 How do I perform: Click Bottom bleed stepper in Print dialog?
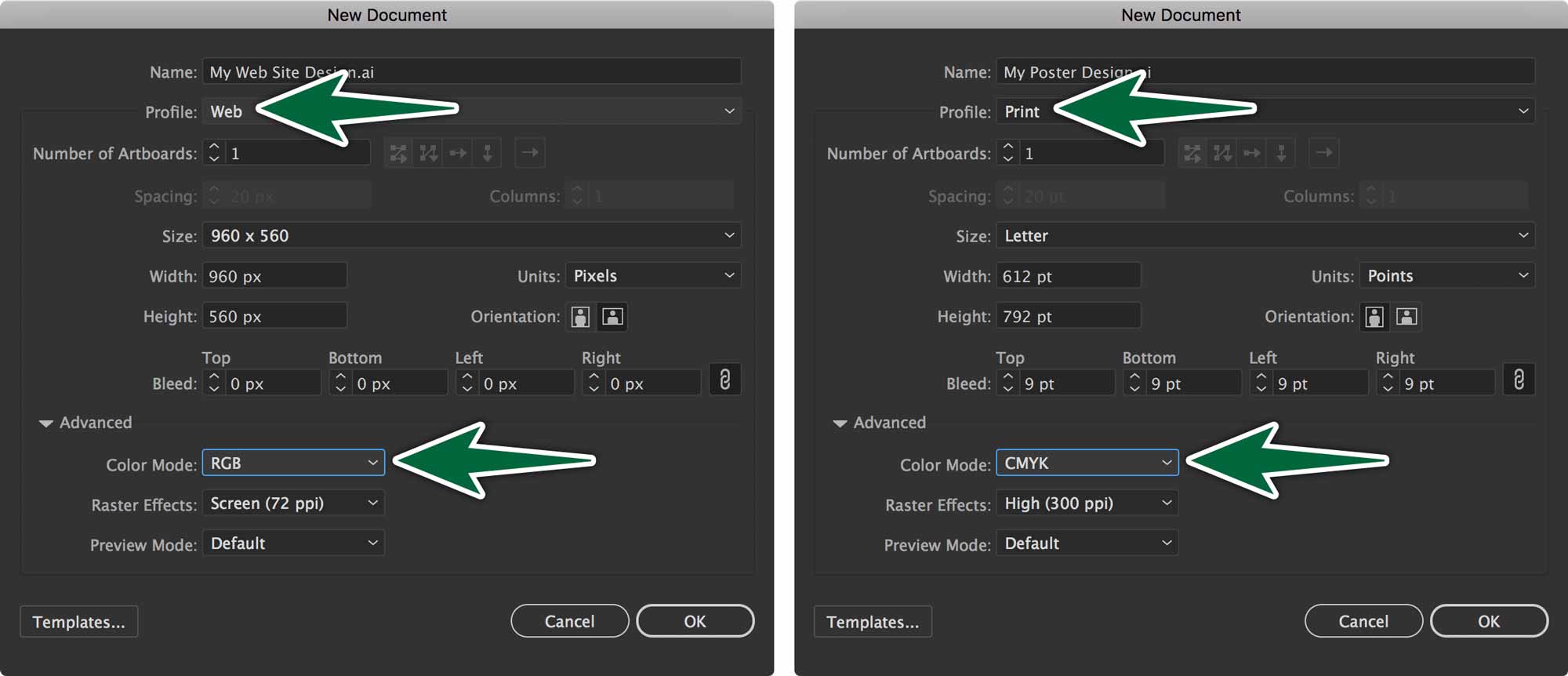pyautogui.click(x=1134, y=383)
